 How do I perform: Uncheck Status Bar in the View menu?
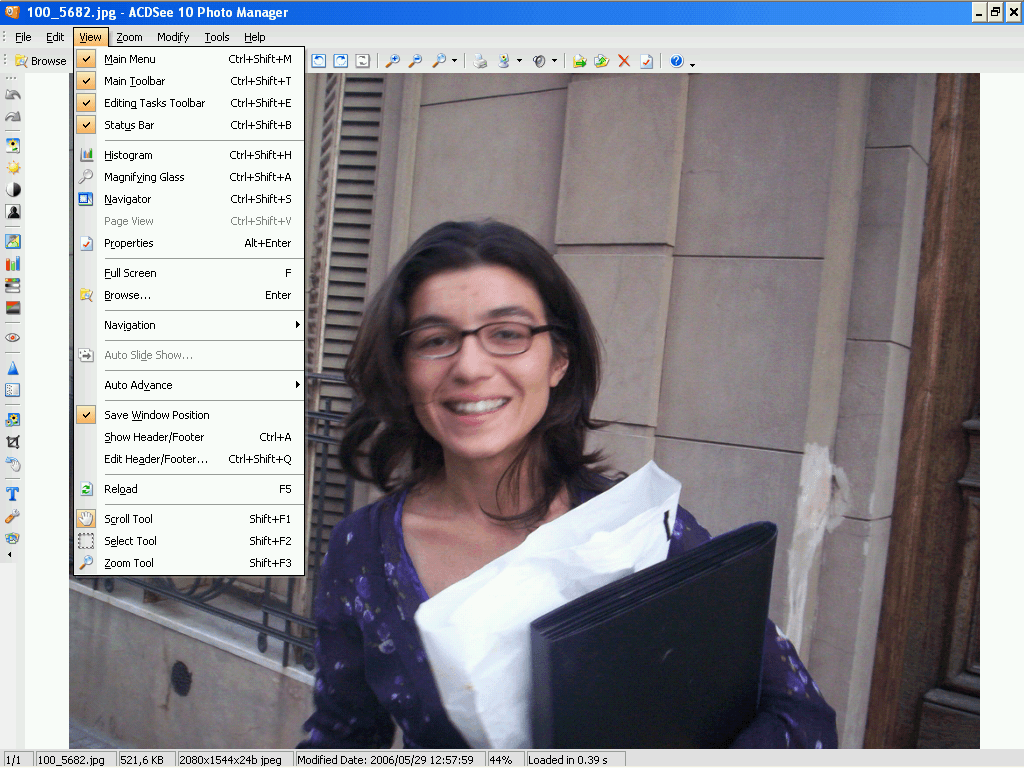tap(131, 125)
